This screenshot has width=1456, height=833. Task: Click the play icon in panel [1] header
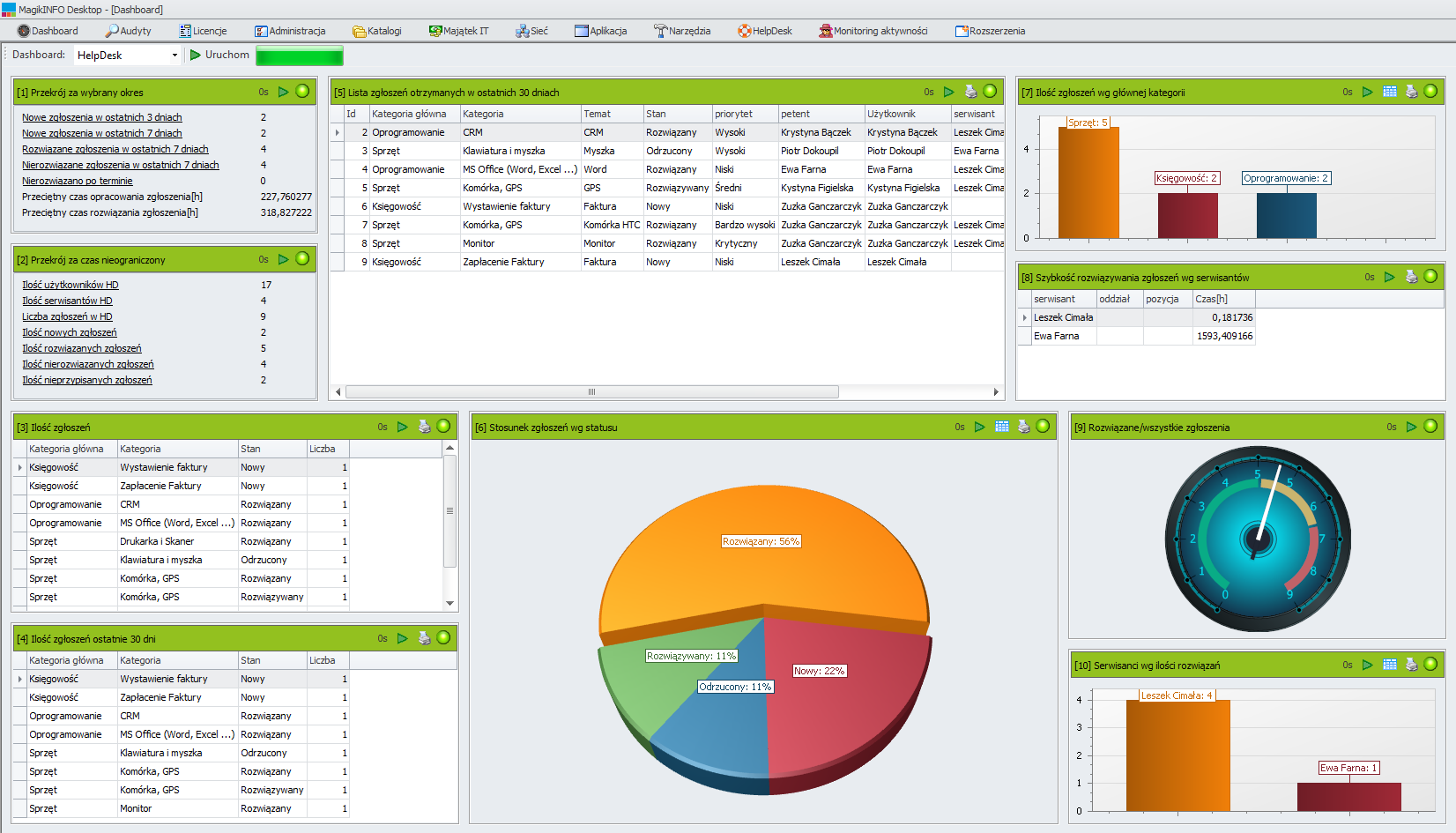point(283,92)
